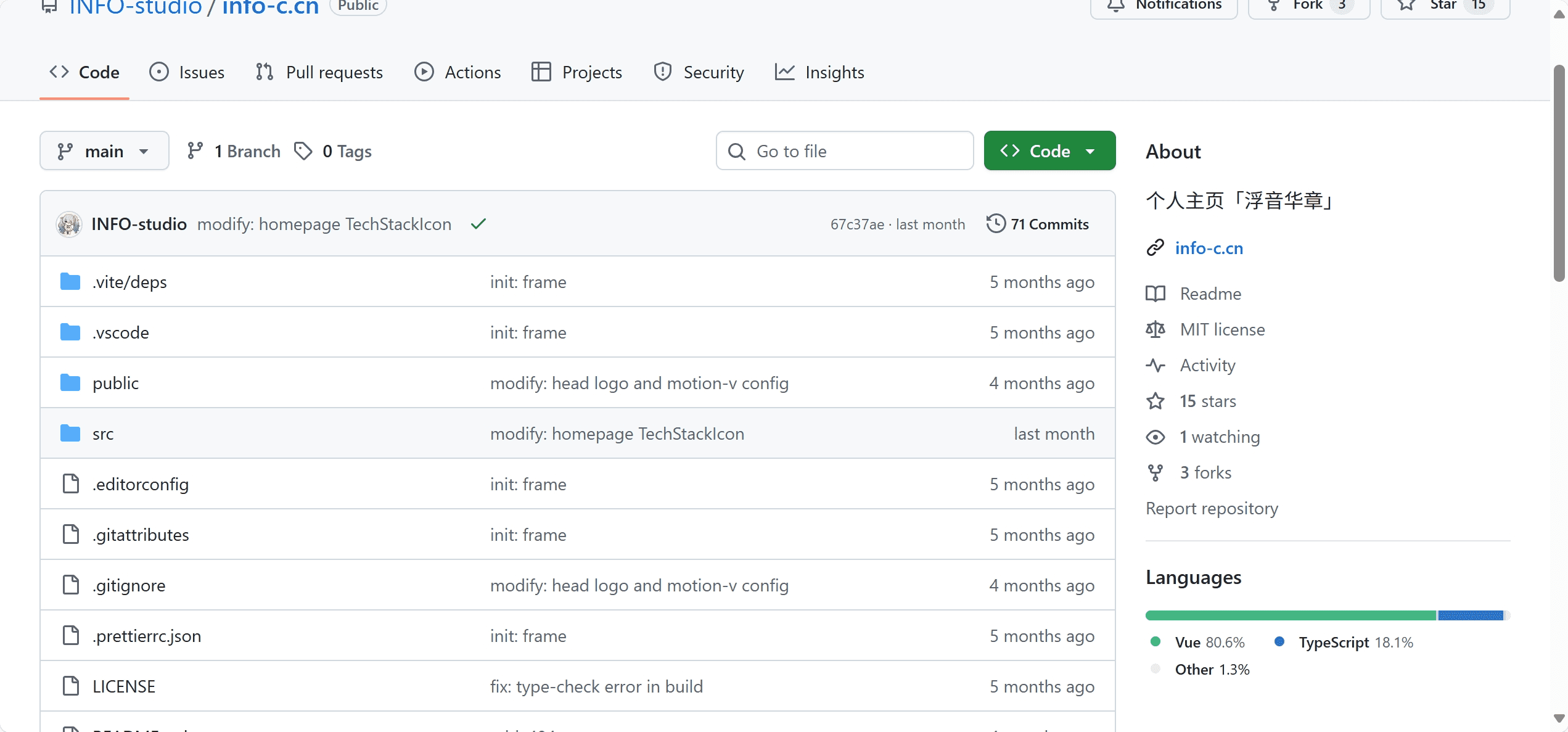
Task: Open the .gitattributes file
Action: tap(141, 535)
